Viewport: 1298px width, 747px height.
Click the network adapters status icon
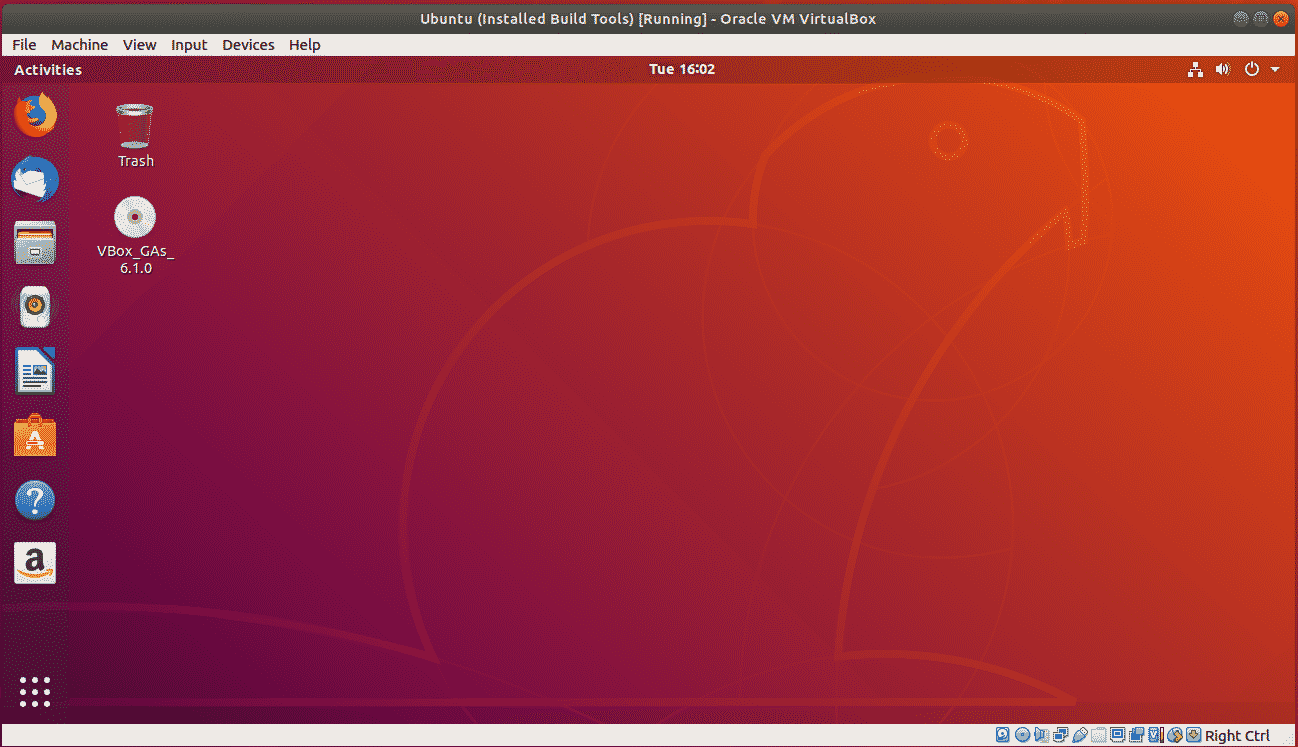click(1061, 735)
